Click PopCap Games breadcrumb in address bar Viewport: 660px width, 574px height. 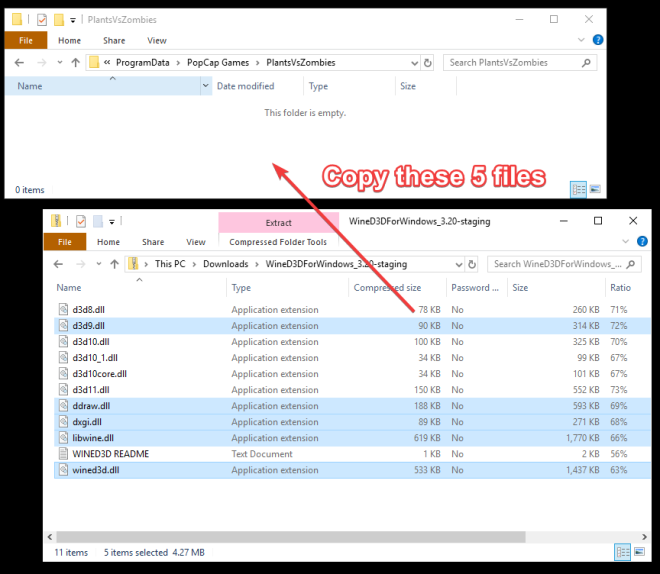pyautogui.click(x=218, y=63)
